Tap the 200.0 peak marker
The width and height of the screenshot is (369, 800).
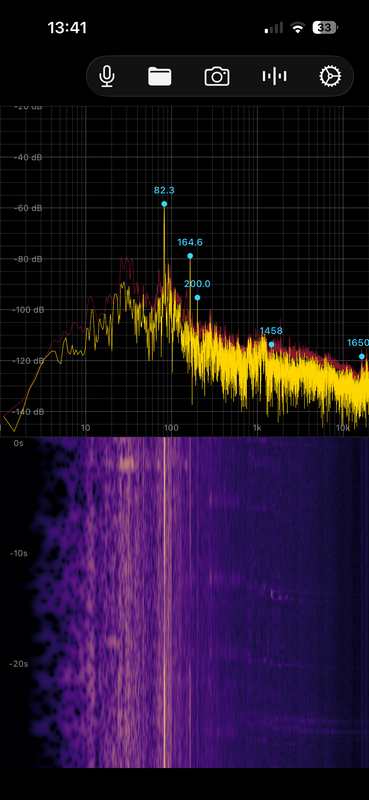(197, 297)
